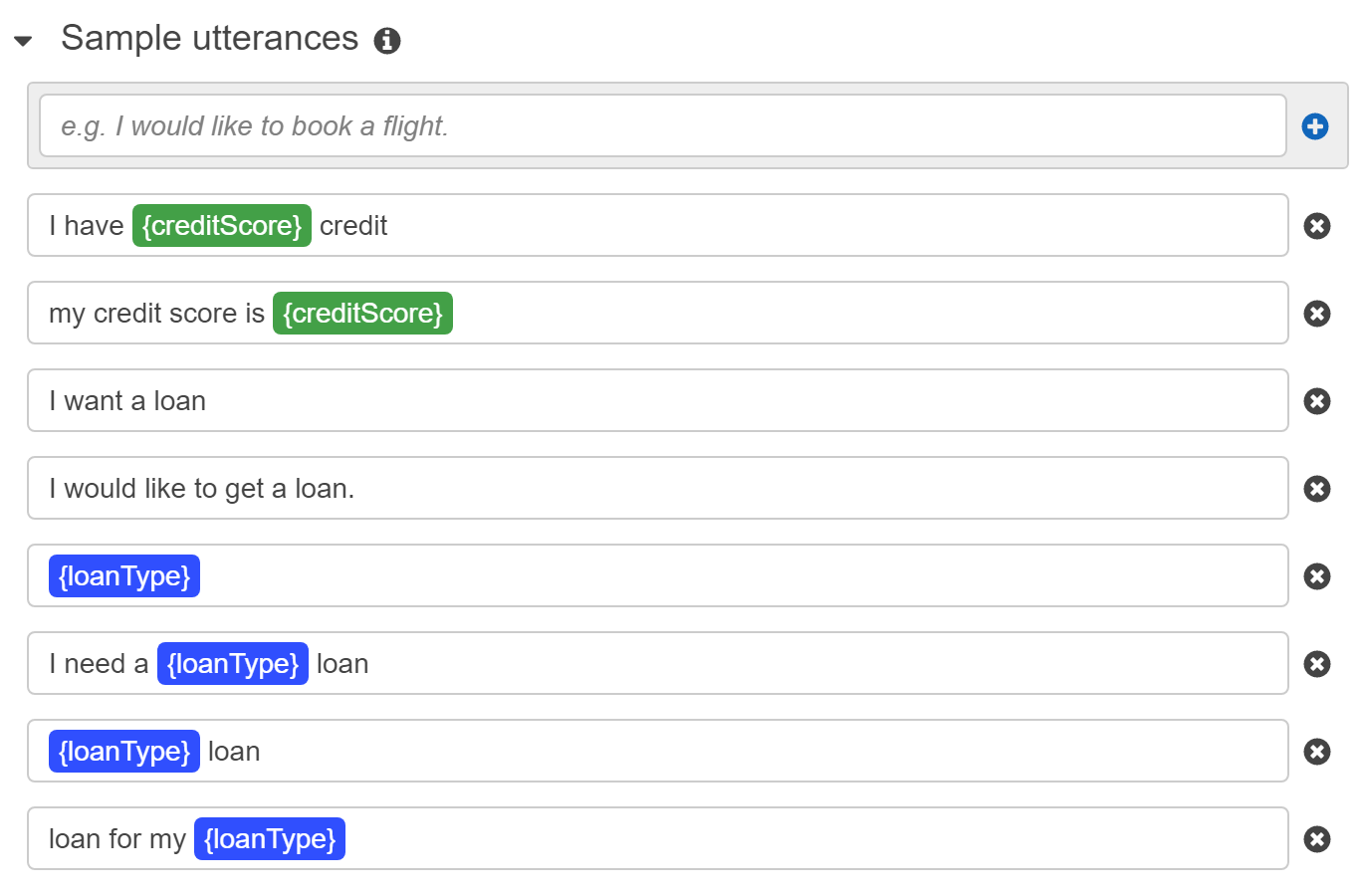Add utterance with blue plus icon
The width and height of the screenshot is (1363, 896).
(1314, 126)
